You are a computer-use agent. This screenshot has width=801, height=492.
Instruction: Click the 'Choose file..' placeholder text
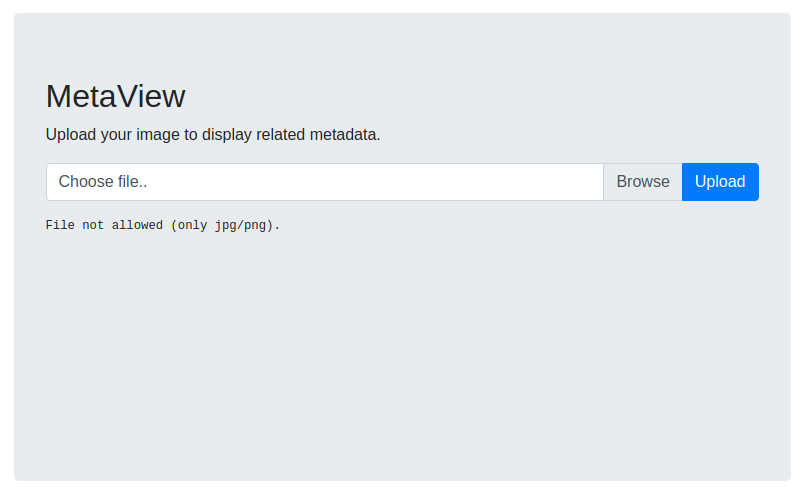coord(103,182)
